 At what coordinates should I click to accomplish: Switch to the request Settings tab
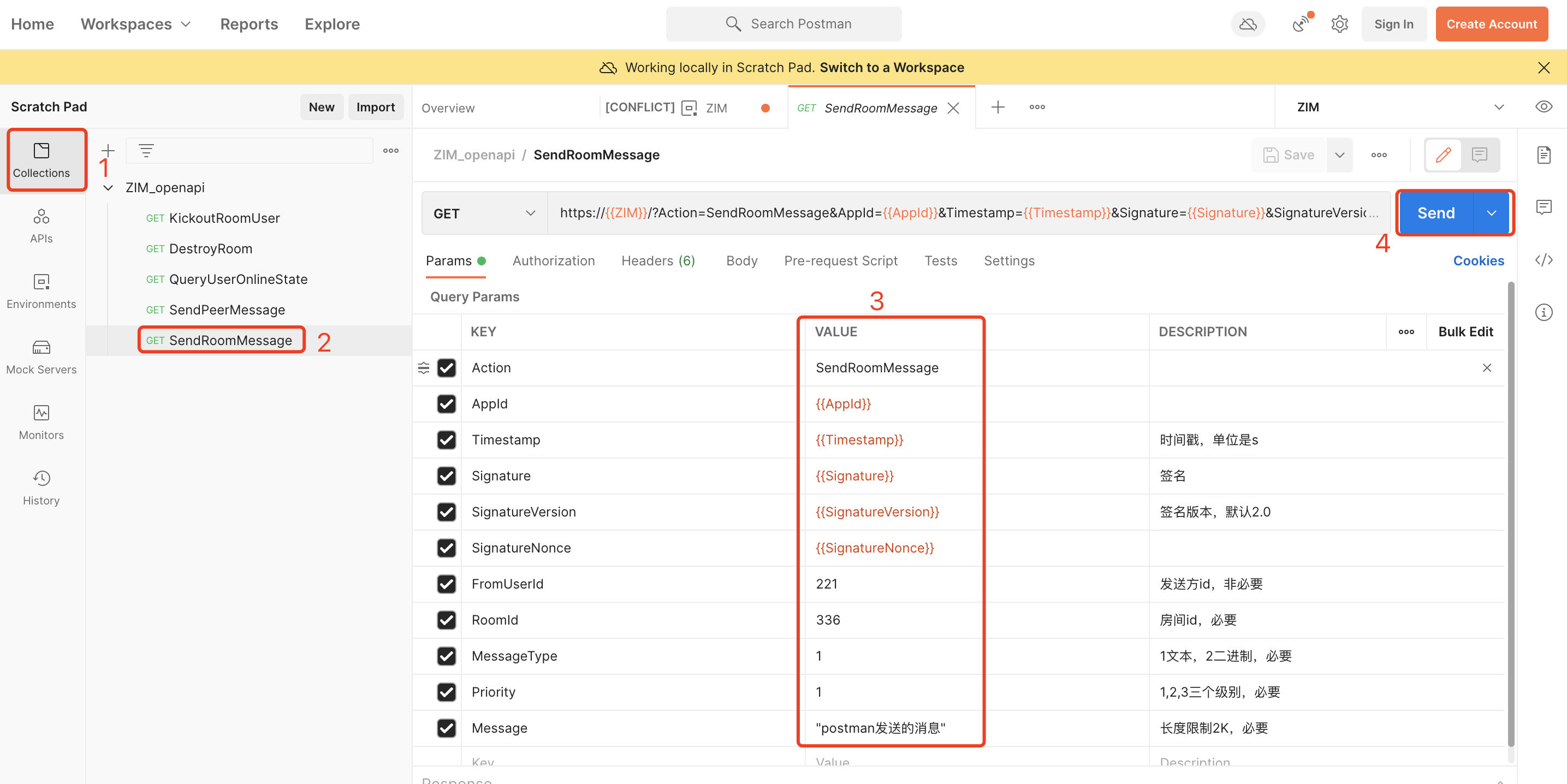coord(1008,261)
